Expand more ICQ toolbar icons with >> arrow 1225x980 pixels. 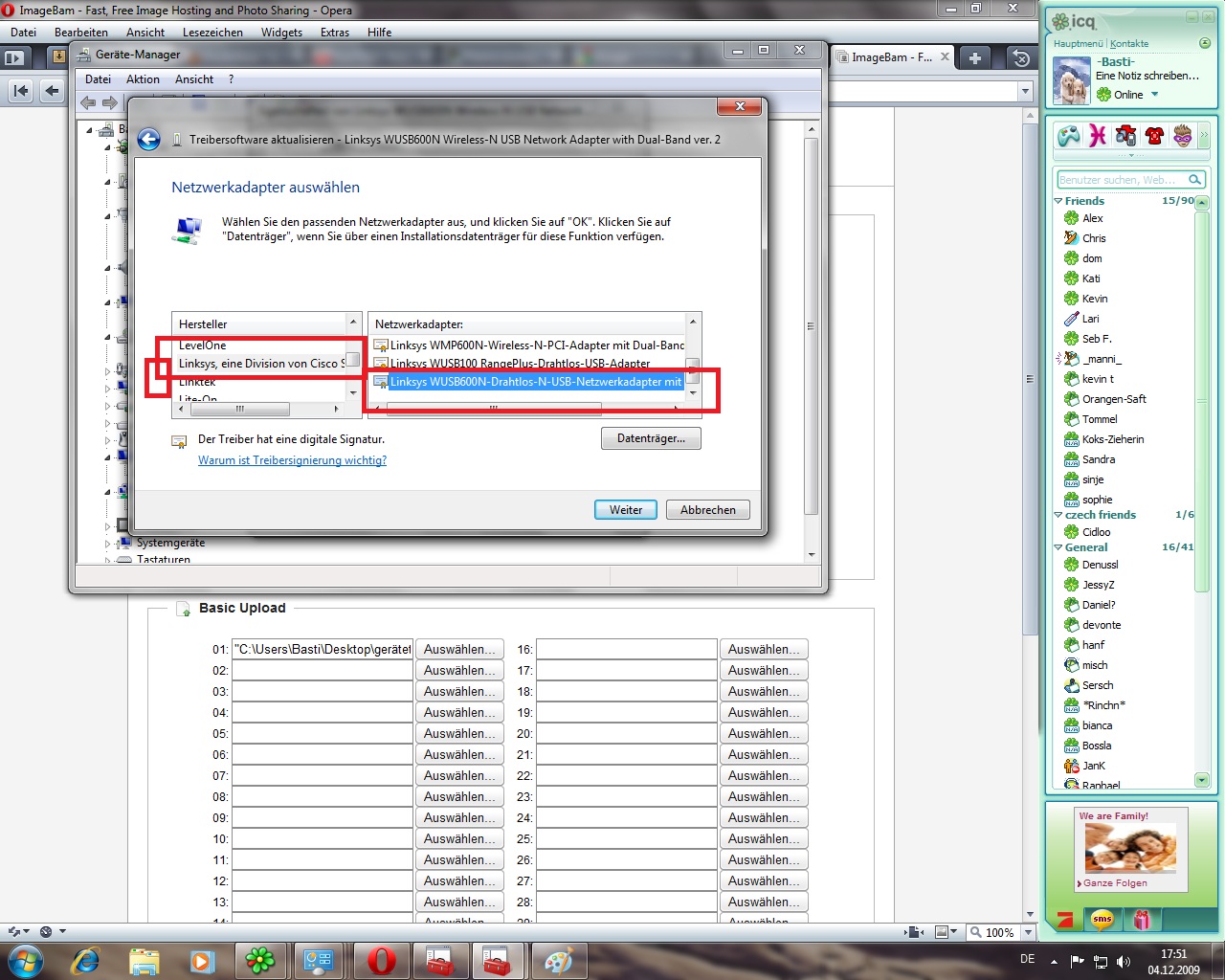click(x=1204, y=136)
